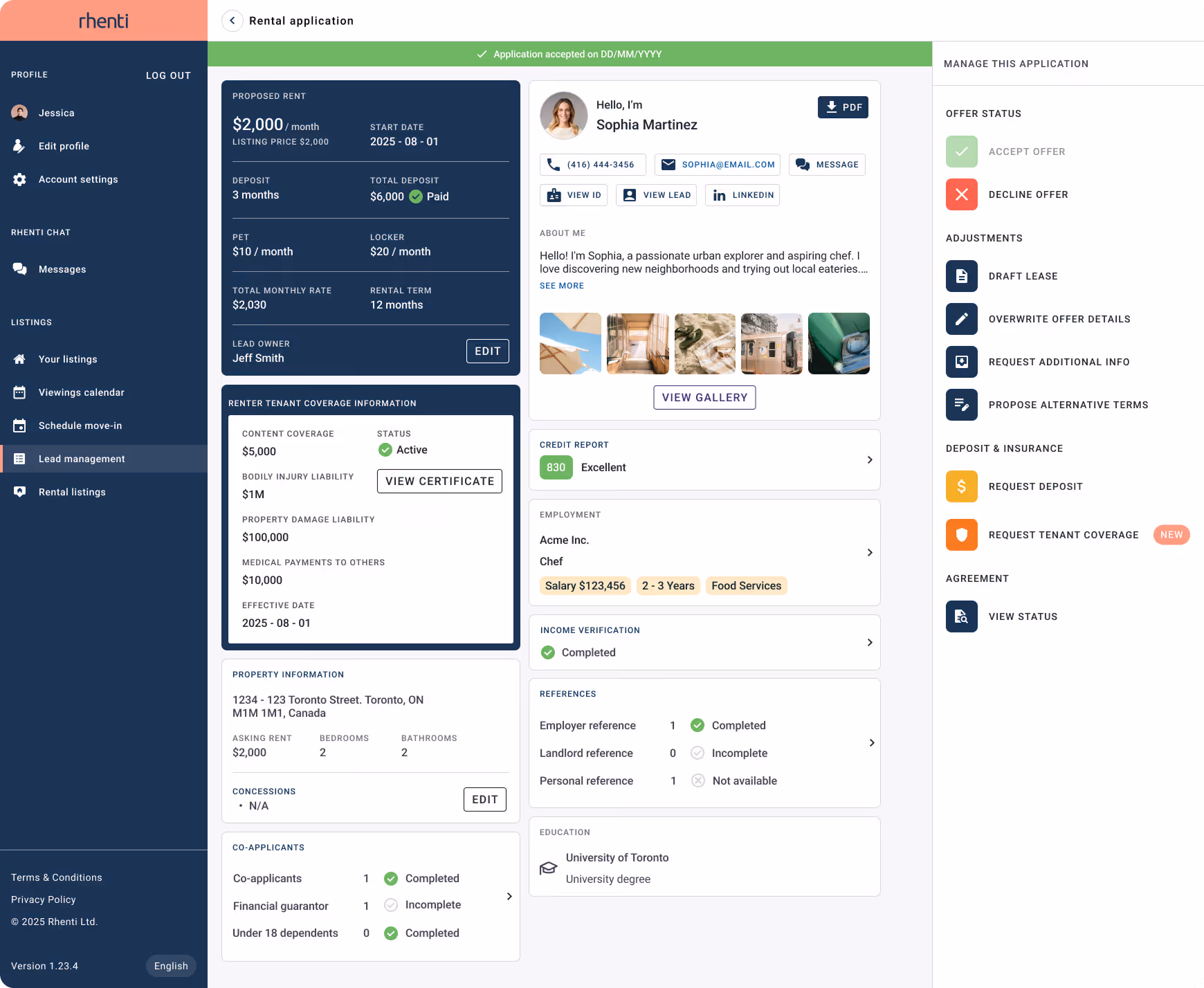Download the application as PDF

pos(843,107)
